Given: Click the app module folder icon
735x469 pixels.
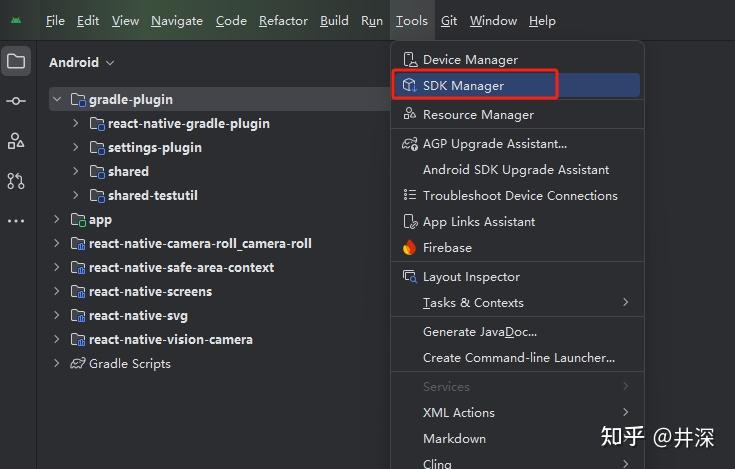Looking at the screenshot, I should [78, 219].
